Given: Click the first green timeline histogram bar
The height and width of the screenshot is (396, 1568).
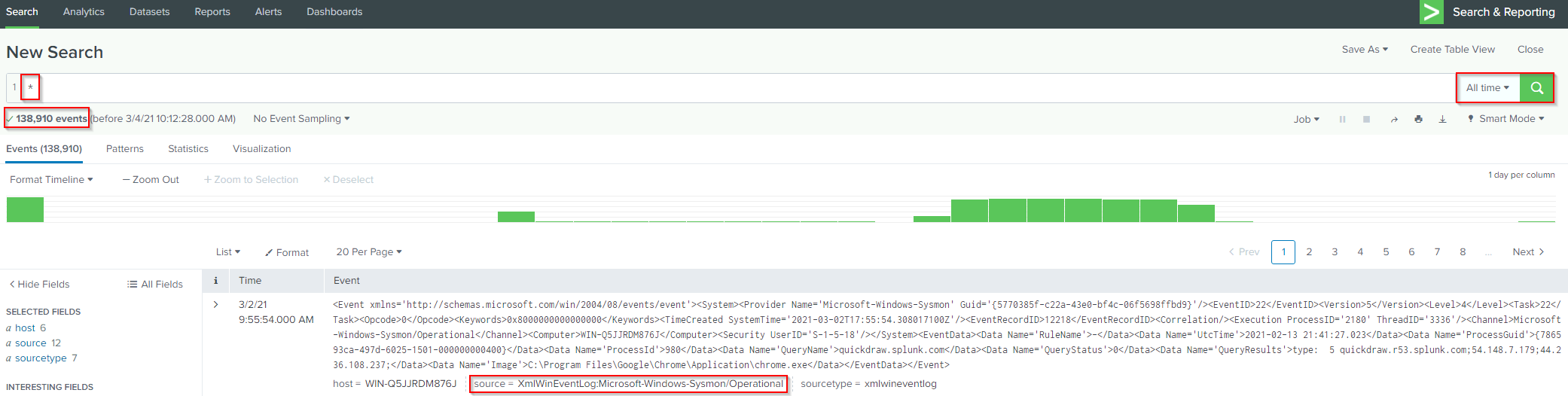Looking at the screenshot, I should (x=25, y=209).
